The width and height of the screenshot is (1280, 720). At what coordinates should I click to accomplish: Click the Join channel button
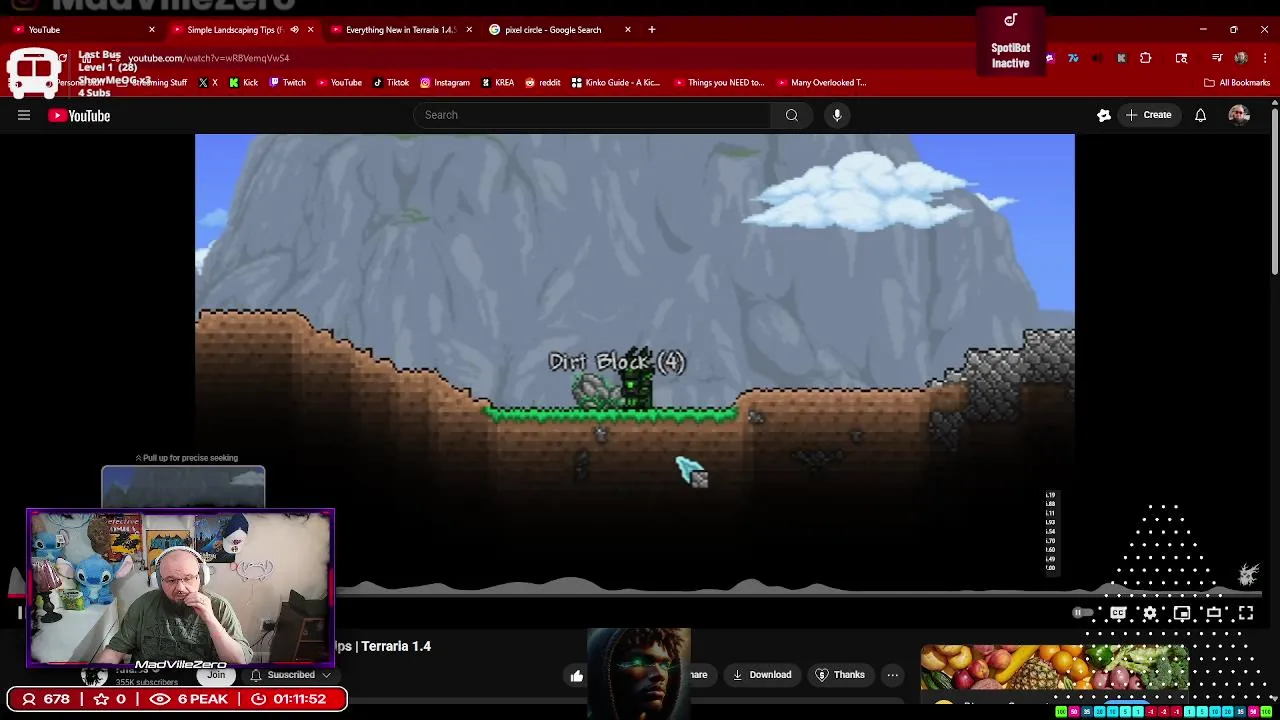(216, 675)
